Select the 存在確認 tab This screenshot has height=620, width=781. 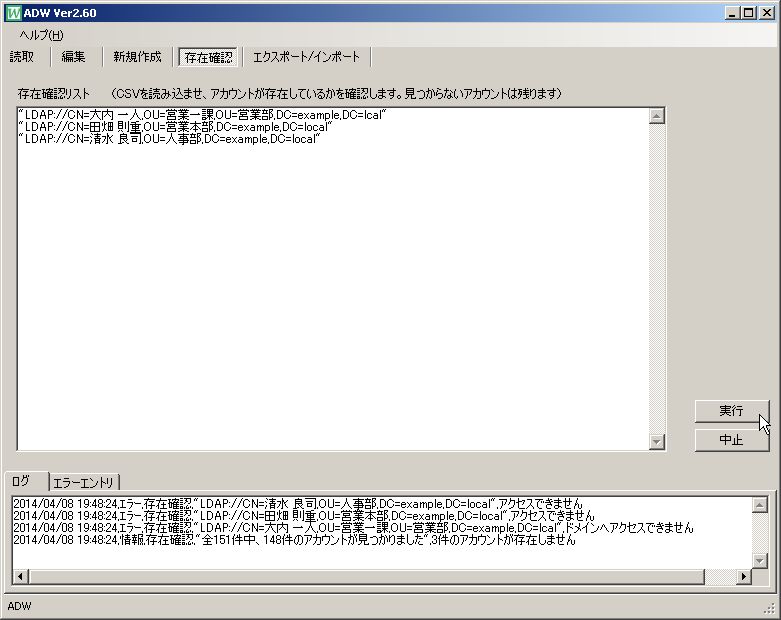tap(208, 57)
